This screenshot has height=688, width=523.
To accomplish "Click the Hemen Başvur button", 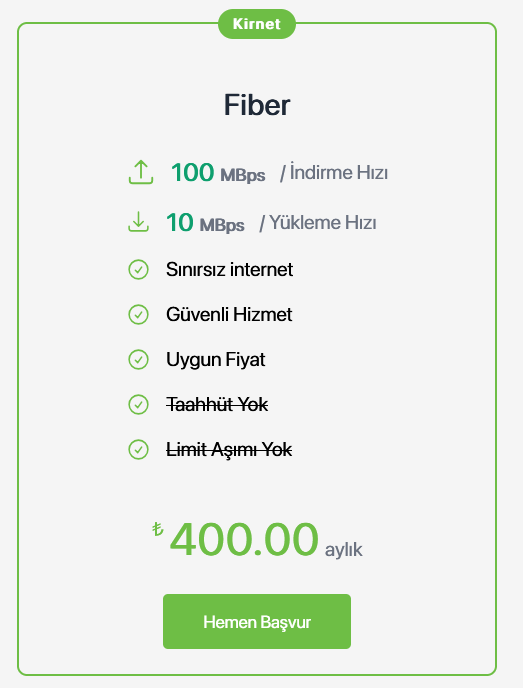I will pyautogui.click(x=257, y=621).
